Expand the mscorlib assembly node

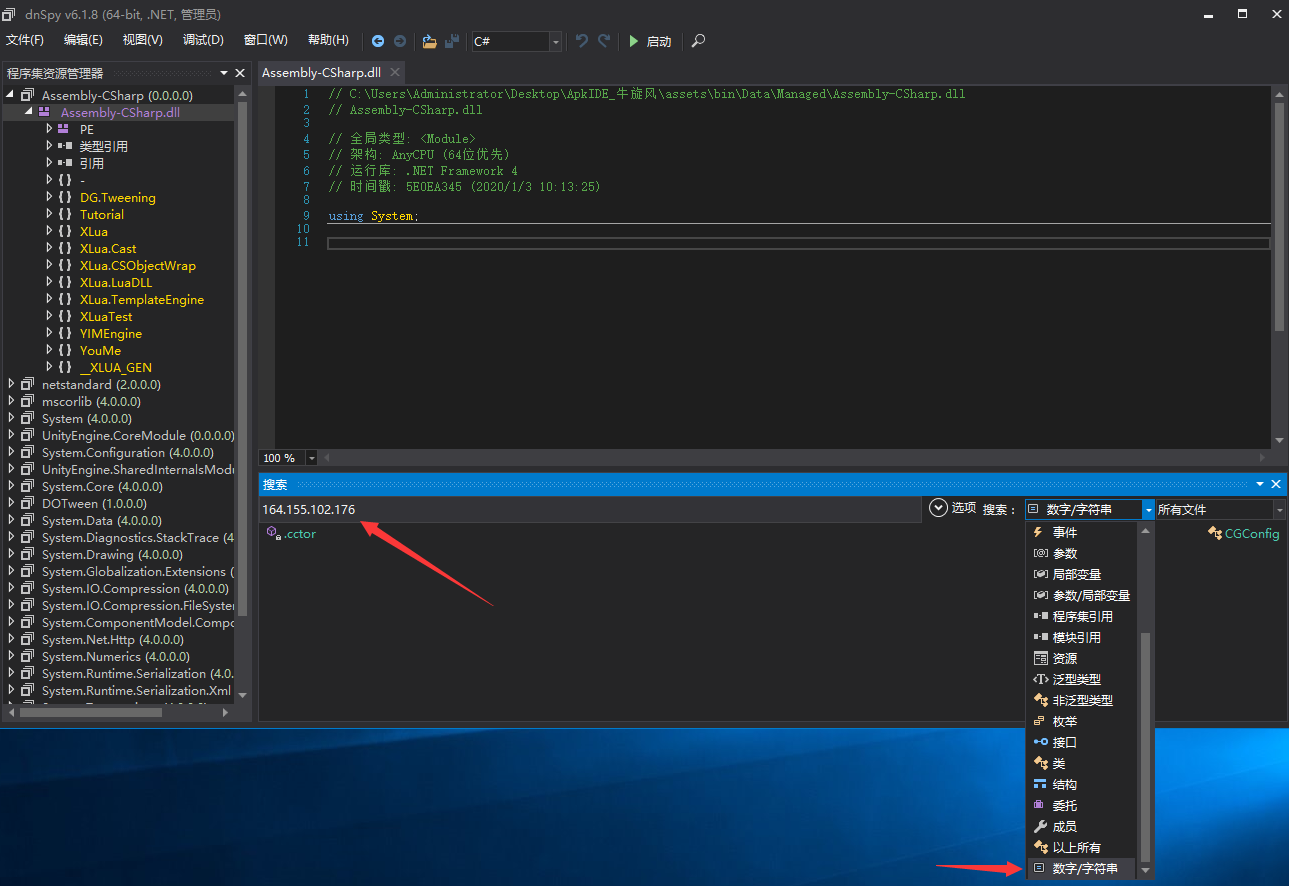[x=11, y=401]
